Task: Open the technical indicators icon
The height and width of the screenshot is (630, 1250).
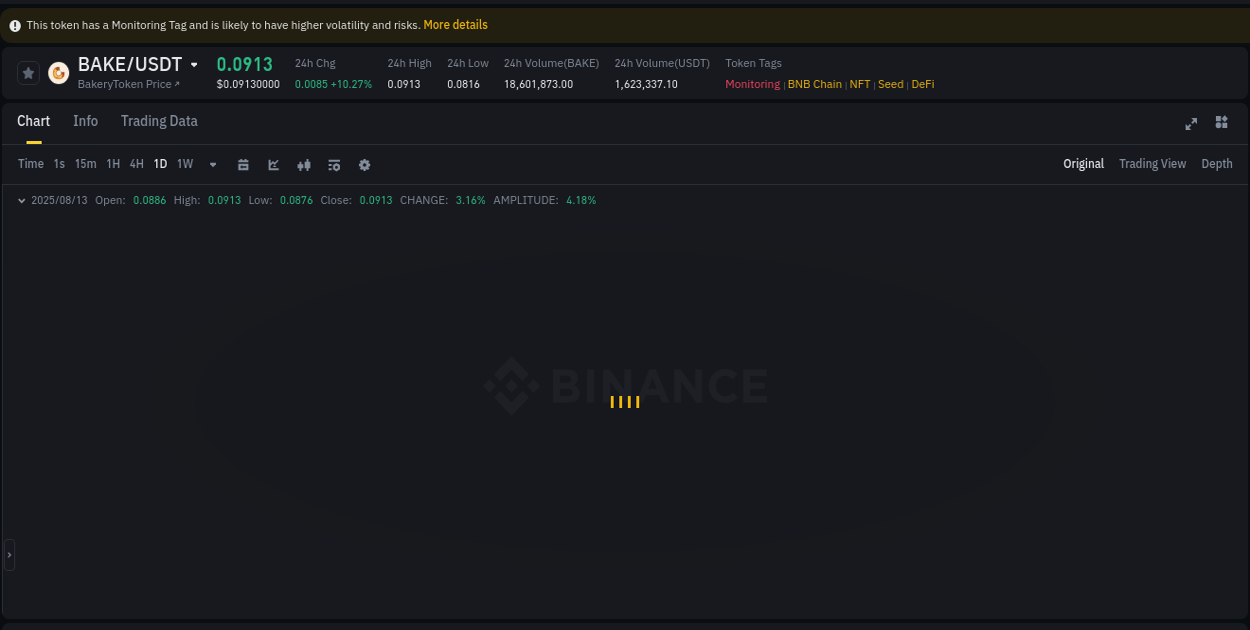Action: click(334, 164)
